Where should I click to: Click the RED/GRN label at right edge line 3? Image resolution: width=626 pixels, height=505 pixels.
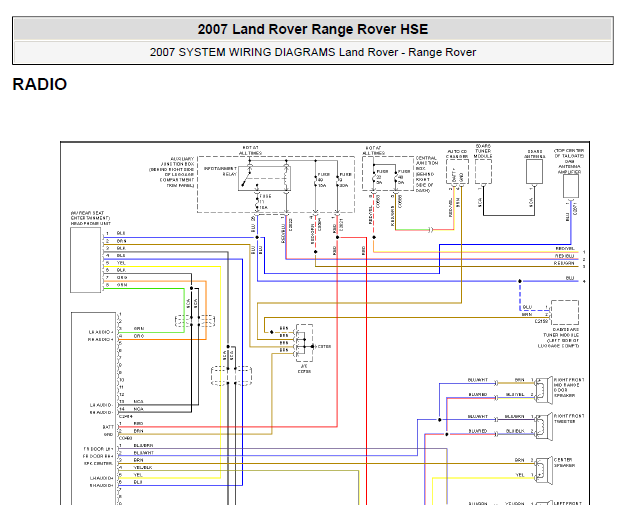[x=564, y=263]
